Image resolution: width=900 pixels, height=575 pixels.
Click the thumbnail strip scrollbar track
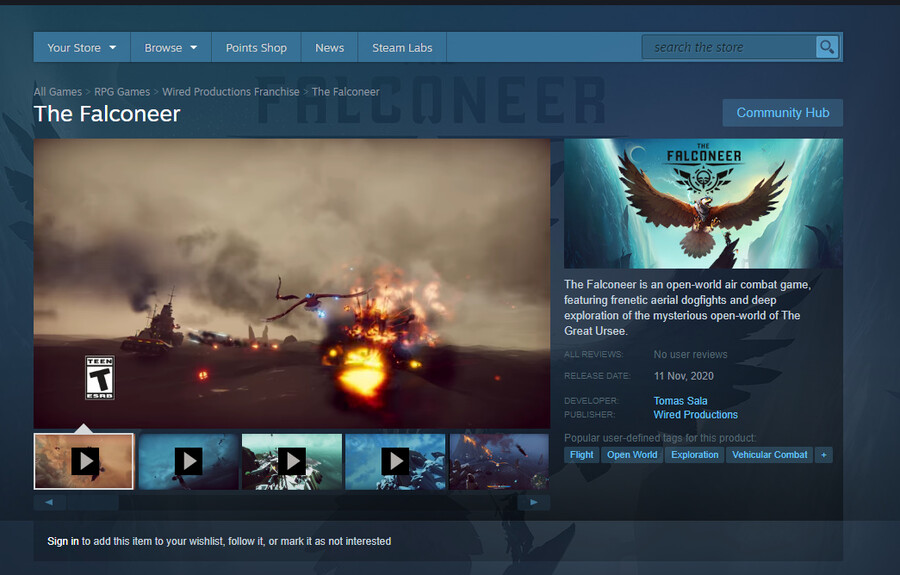tap(292, 502)
